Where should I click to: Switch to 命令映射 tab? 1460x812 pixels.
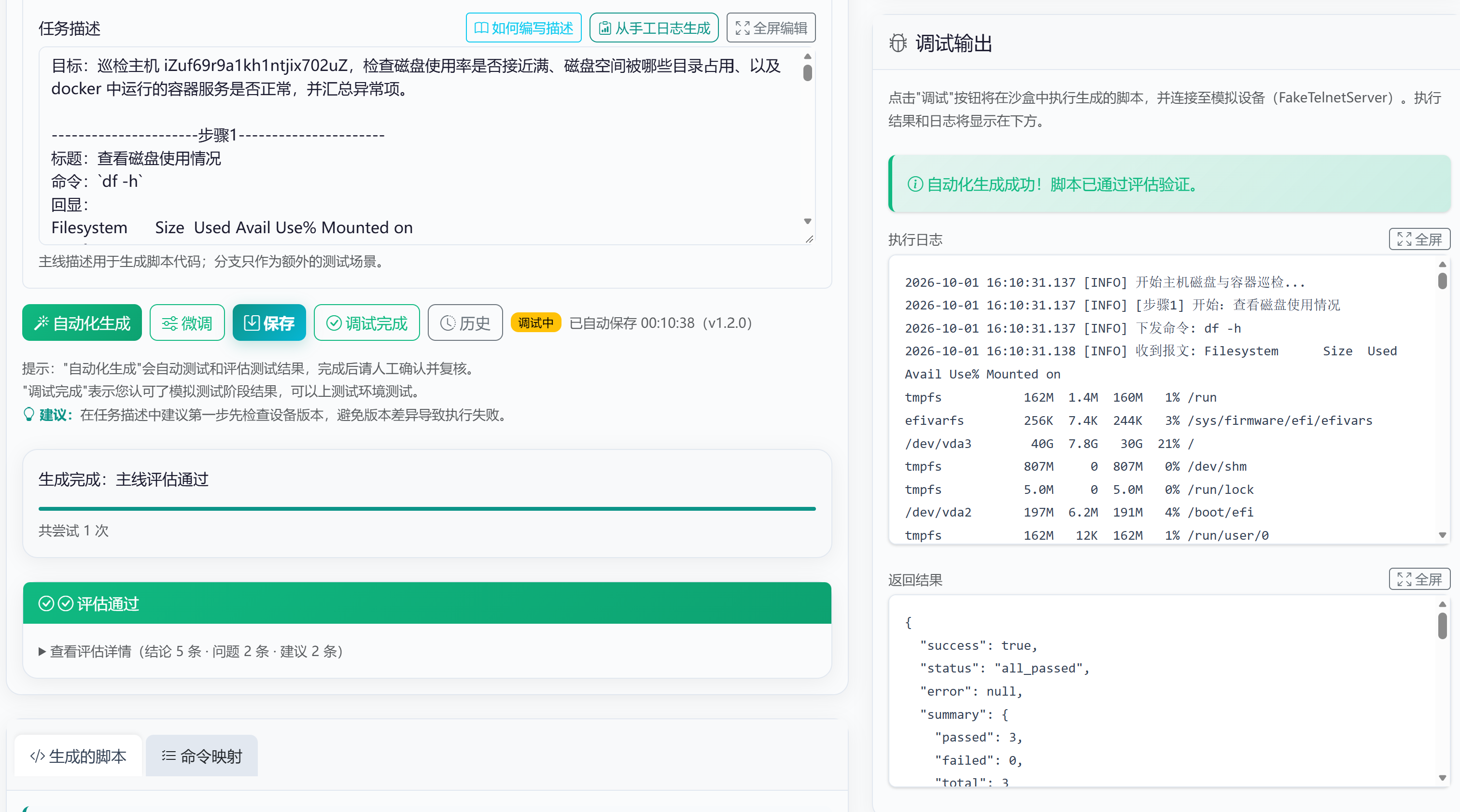click(x=201, y=756)
